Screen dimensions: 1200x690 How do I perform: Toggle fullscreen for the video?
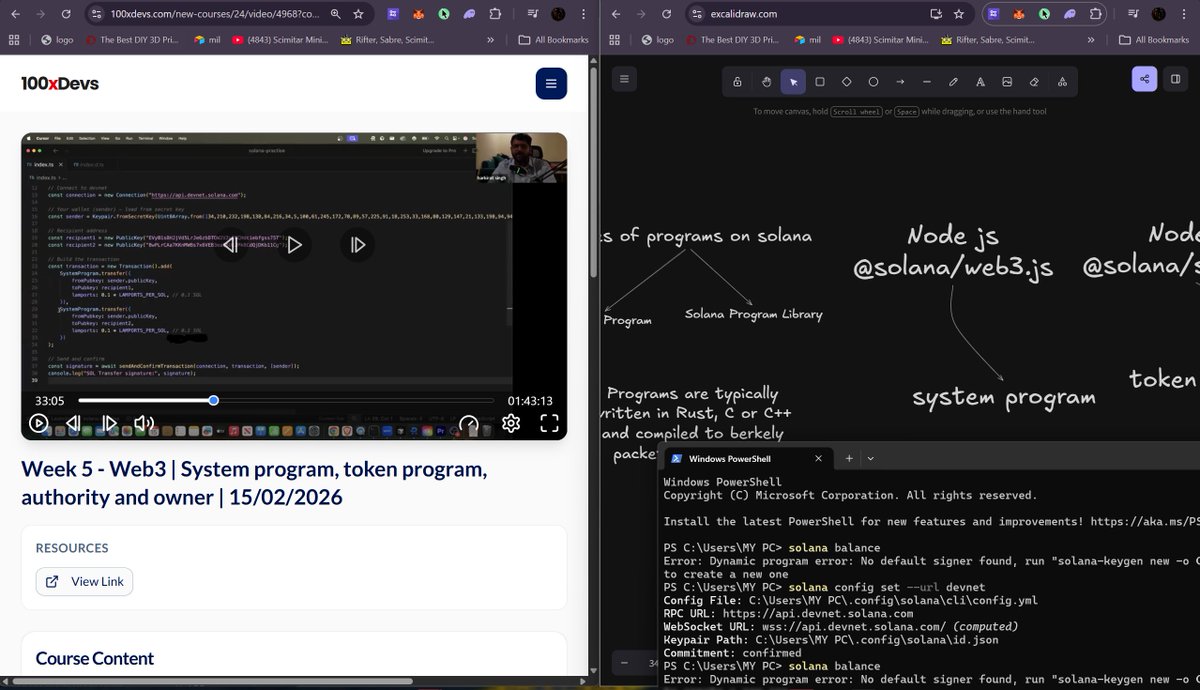pyautogui.click(x=549, y=423)
